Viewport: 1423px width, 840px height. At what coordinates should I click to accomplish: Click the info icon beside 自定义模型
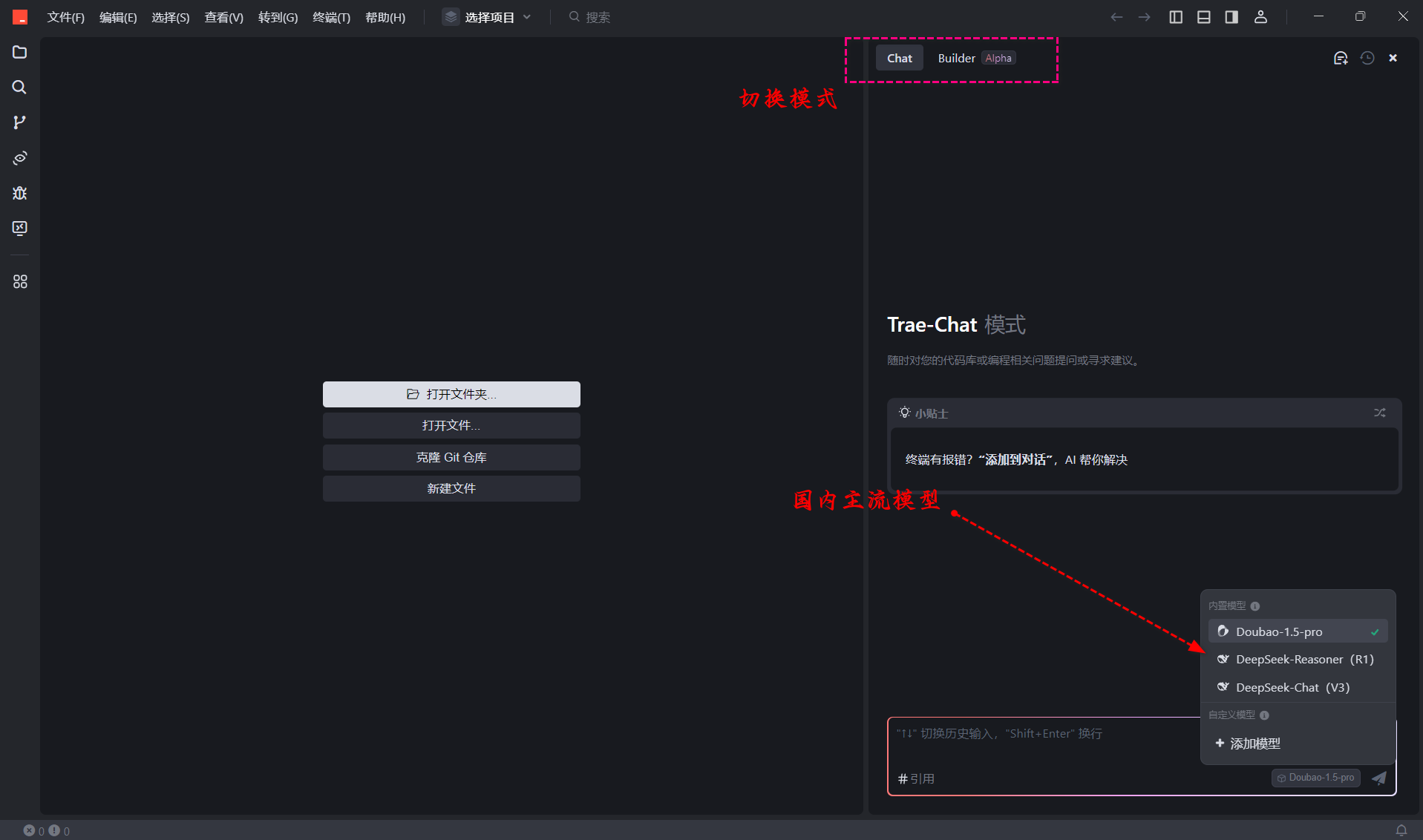1265,715
